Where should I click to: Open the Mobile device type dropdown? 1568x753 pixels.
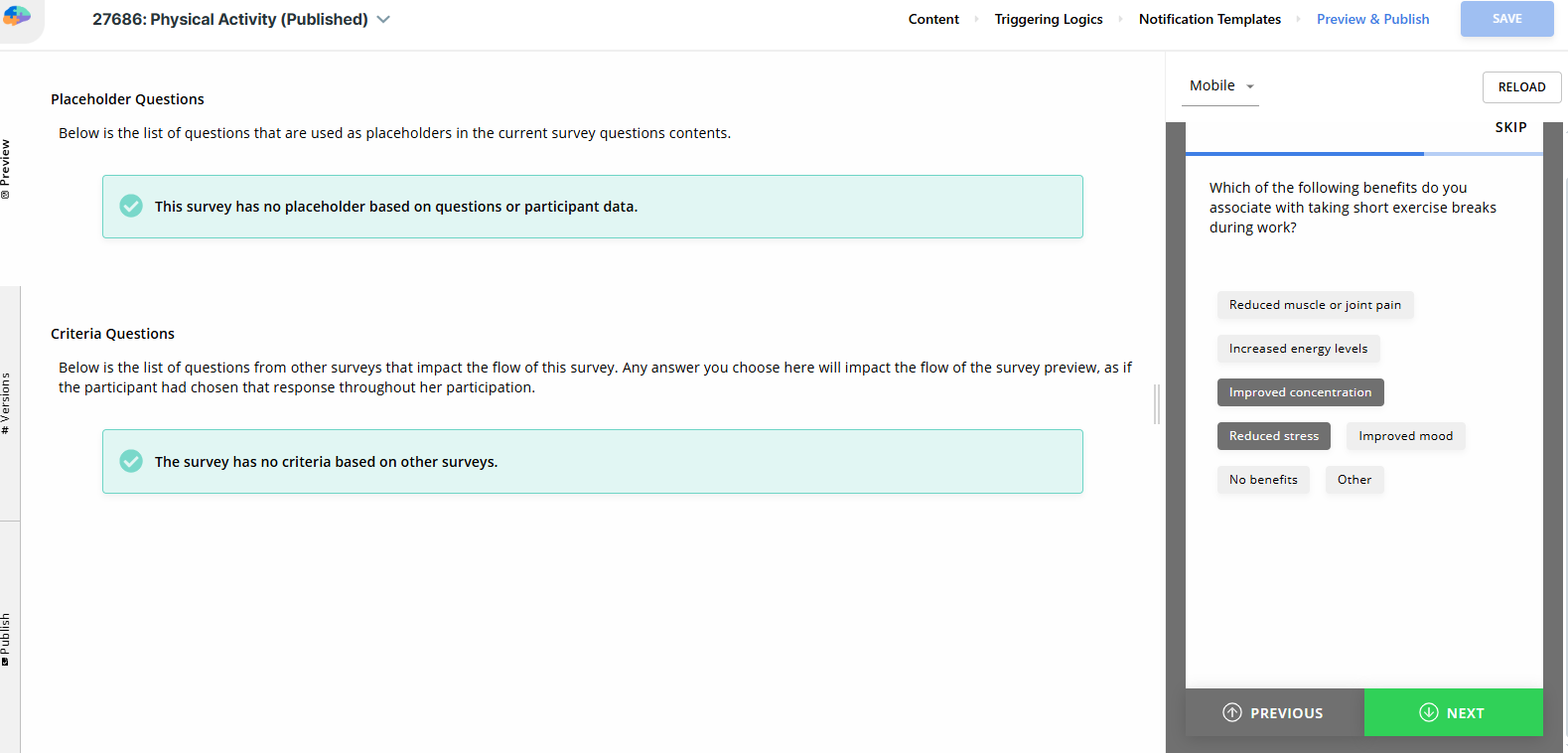pos(1221,86)
